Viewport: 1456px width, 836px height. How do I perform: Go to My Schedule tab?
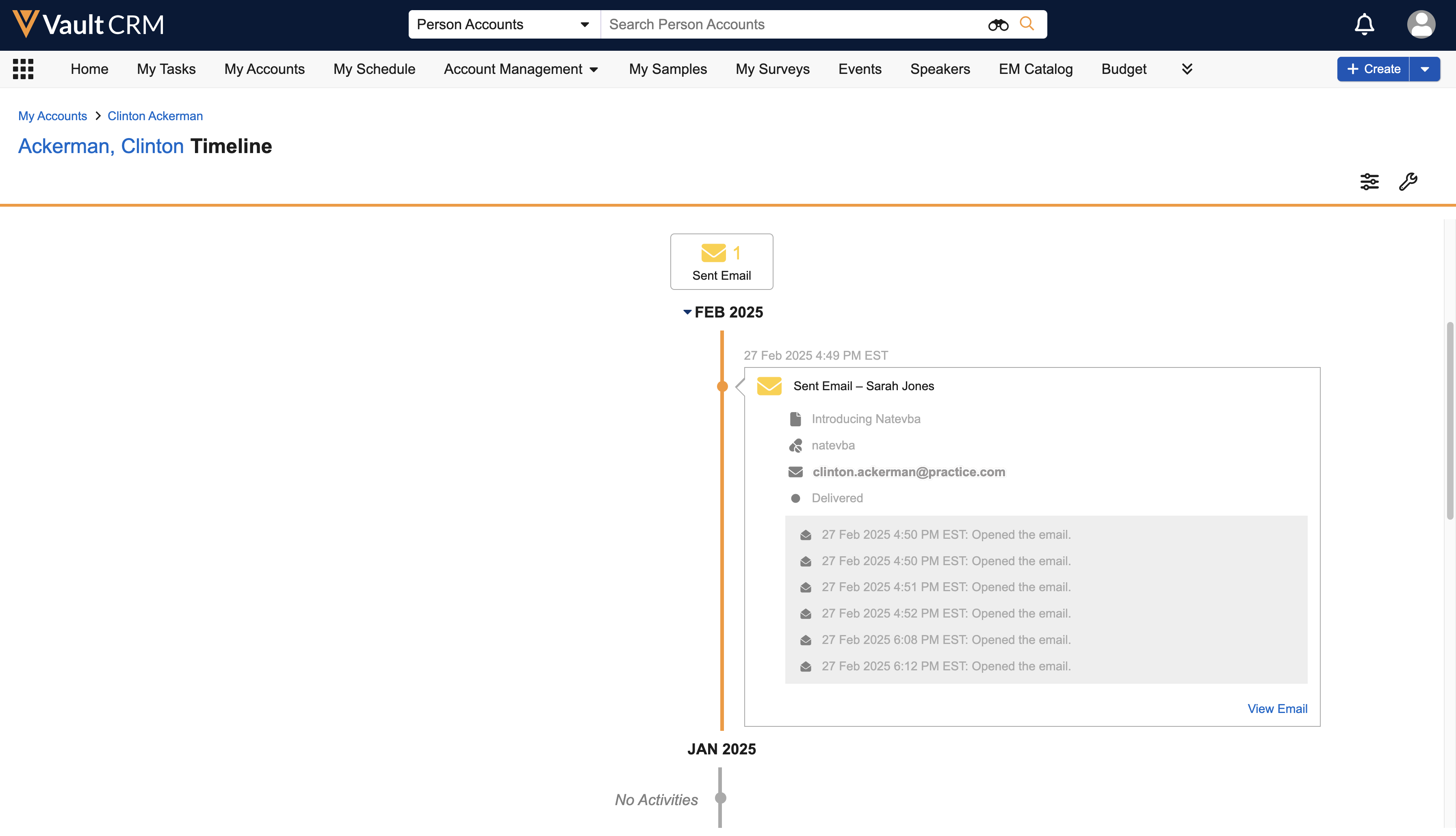[x=374, y=69]
